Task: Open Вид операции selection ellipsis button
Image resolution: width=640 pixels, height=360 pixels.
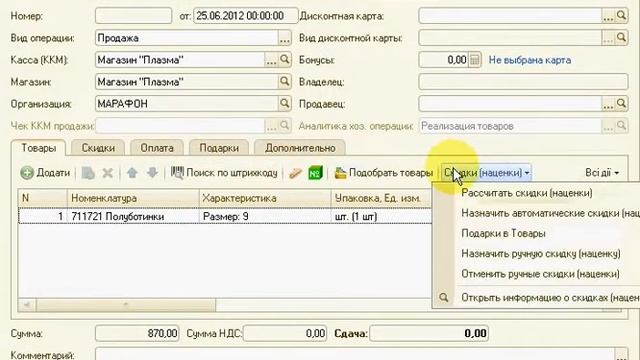Action: point(284,38)
